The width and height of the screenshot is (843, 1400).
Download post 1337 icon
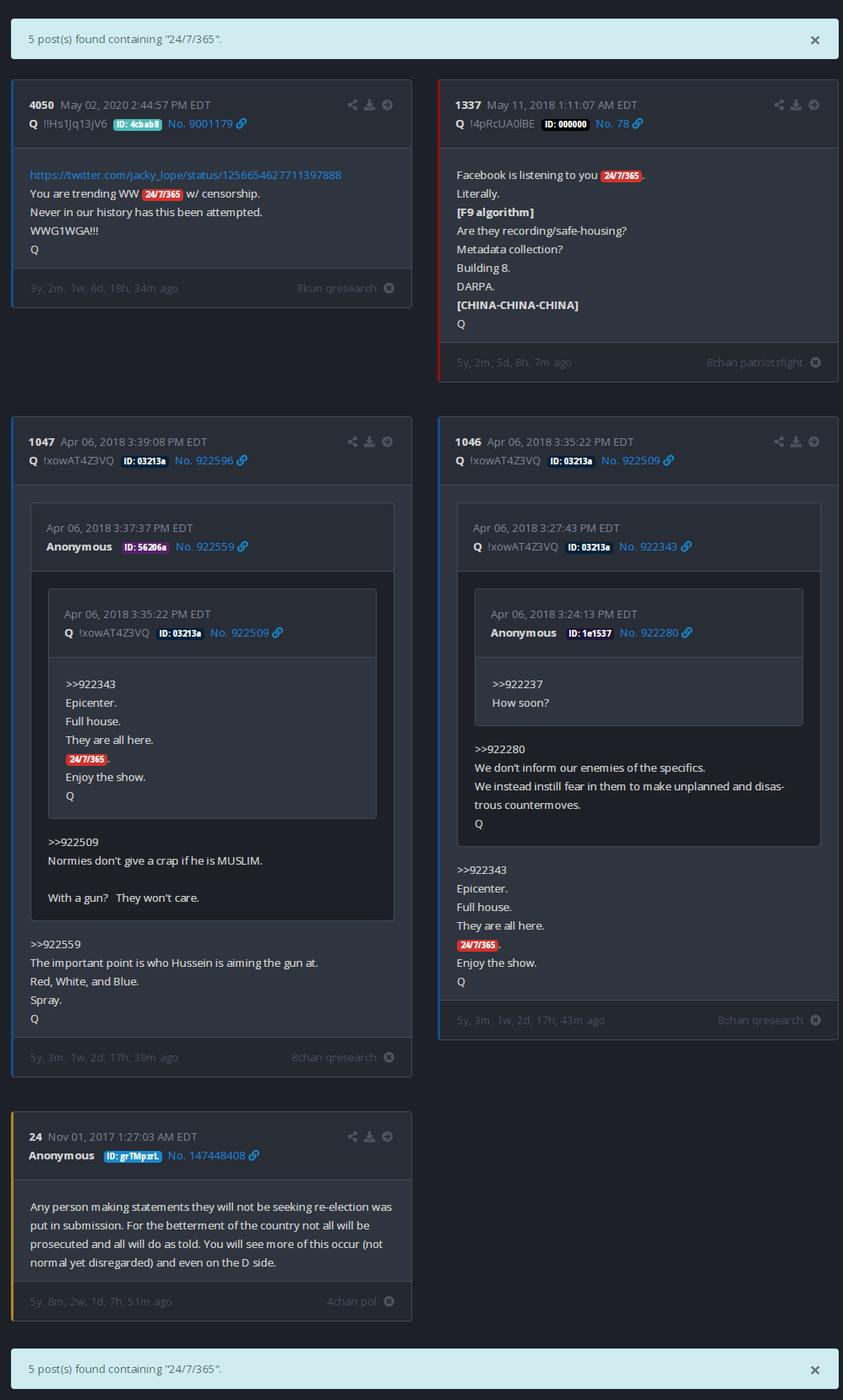[796, 105]
